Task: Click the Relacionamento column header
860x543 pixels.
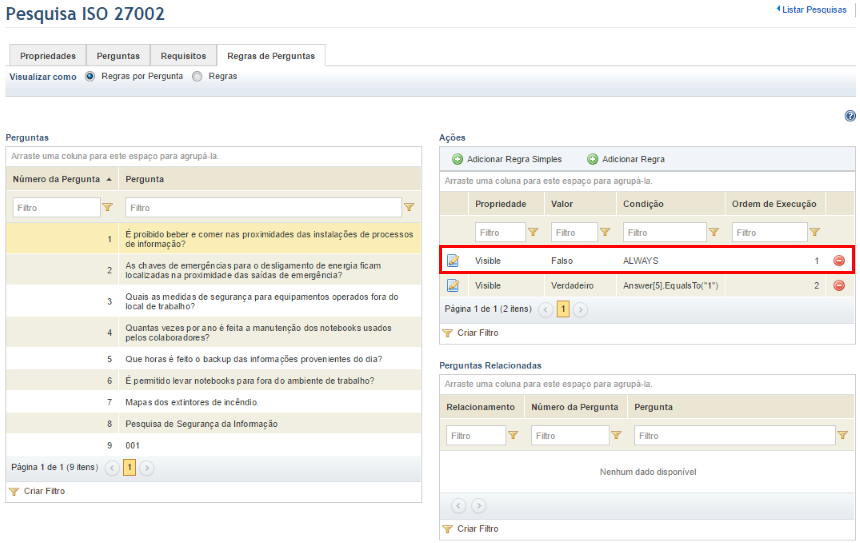Action: pyautogui.click(x=482, y=406)
